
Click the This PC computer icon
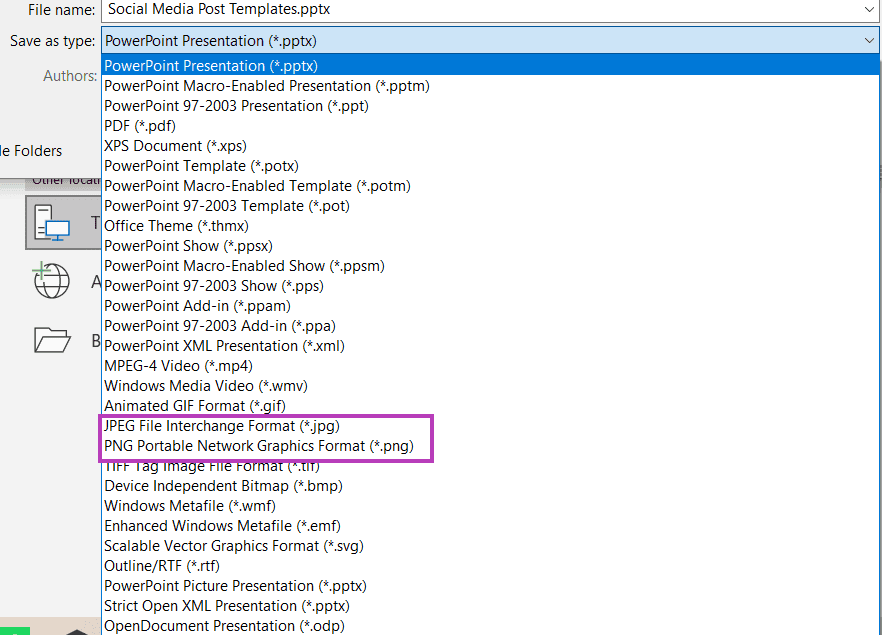point(52,223)
